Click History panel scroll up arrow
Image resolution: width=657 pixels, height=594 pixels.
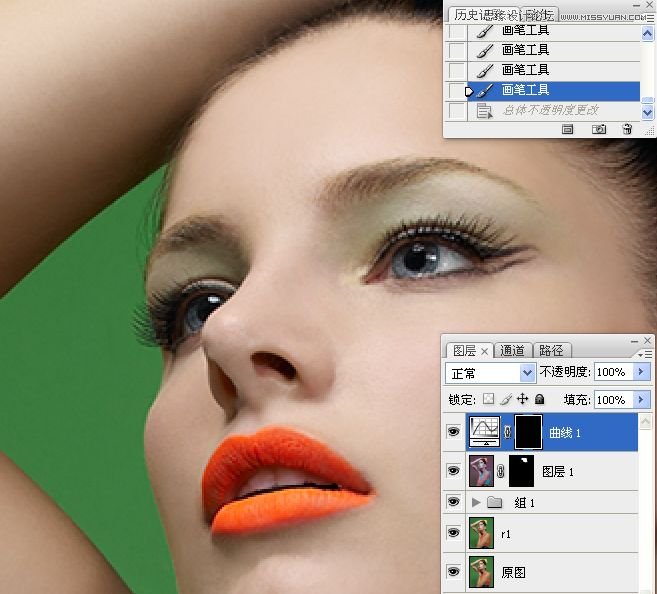[647, 33]
